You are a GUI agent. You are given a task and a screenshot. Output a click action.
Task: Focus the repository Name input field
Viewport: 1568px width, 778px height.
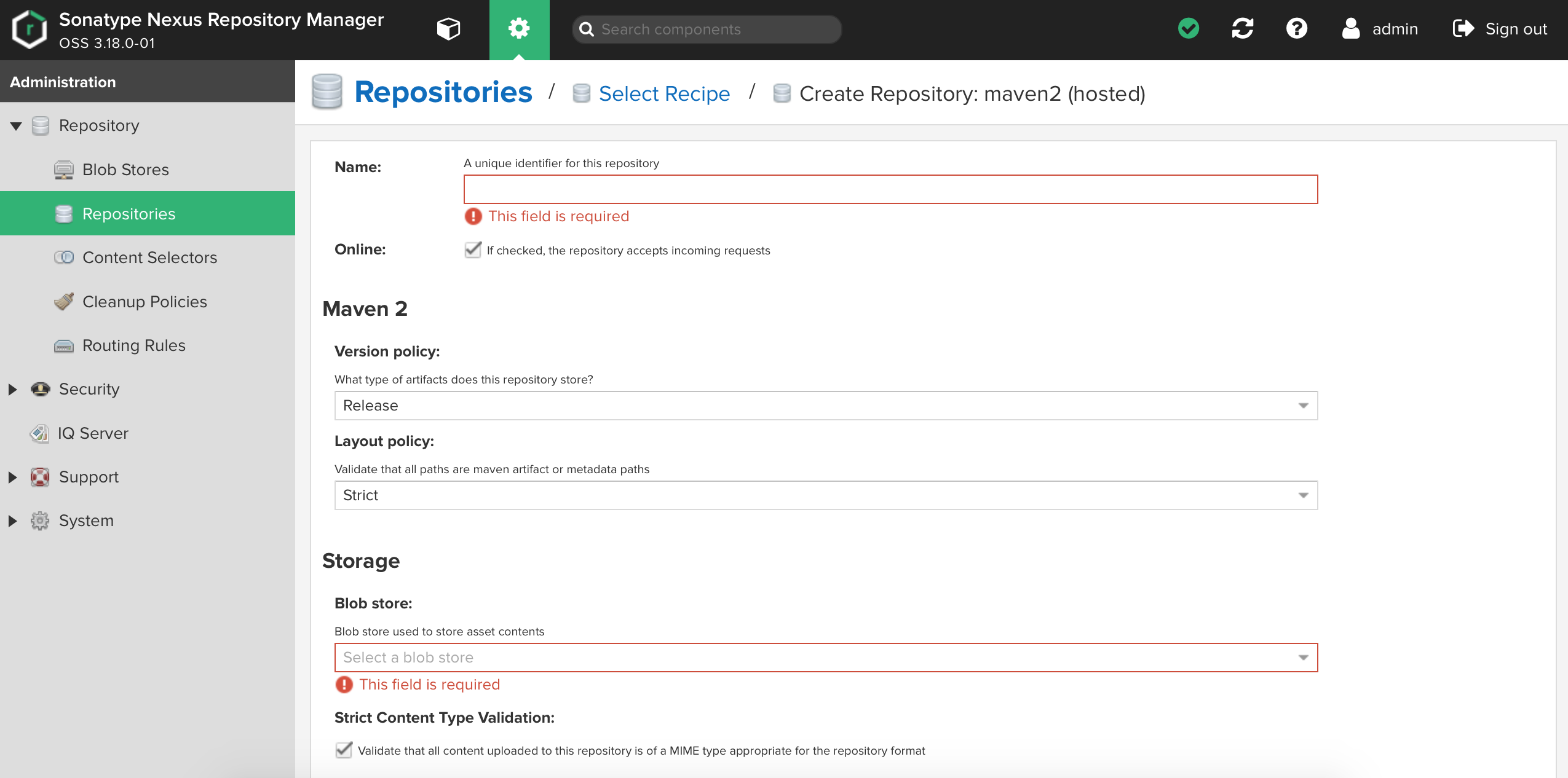890,189
